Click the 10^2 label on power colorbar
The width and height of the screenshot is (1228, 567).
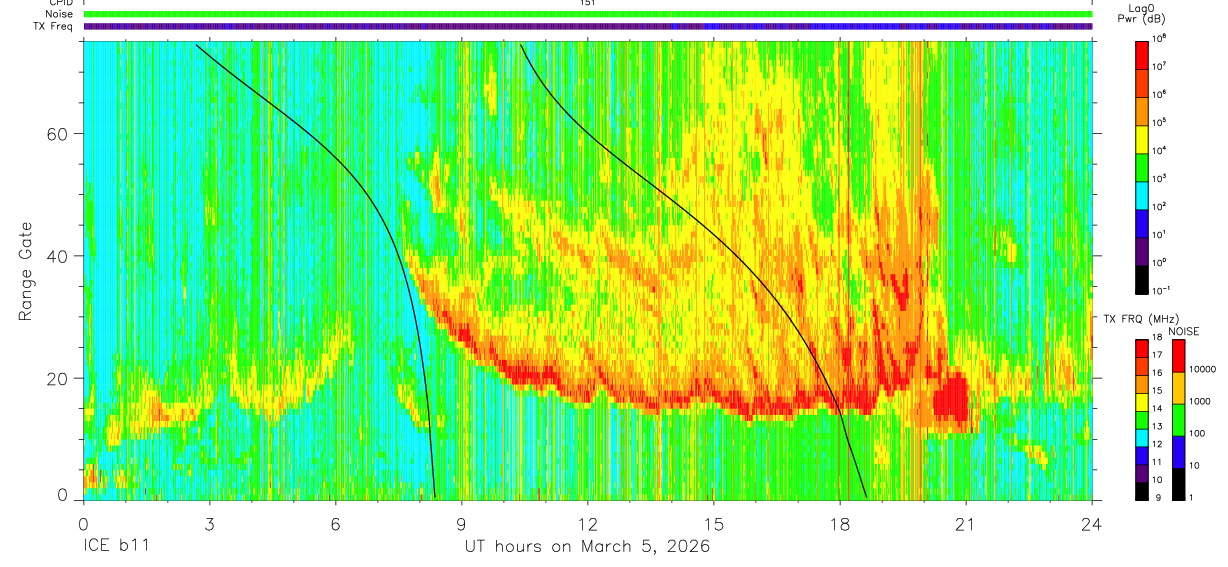[1159, 207]
